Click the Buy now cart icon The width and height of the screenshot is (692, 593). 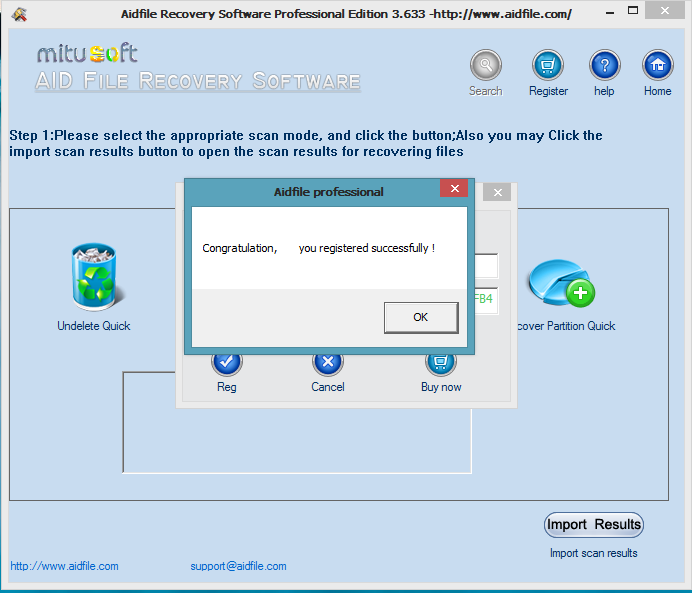(440, 364)
